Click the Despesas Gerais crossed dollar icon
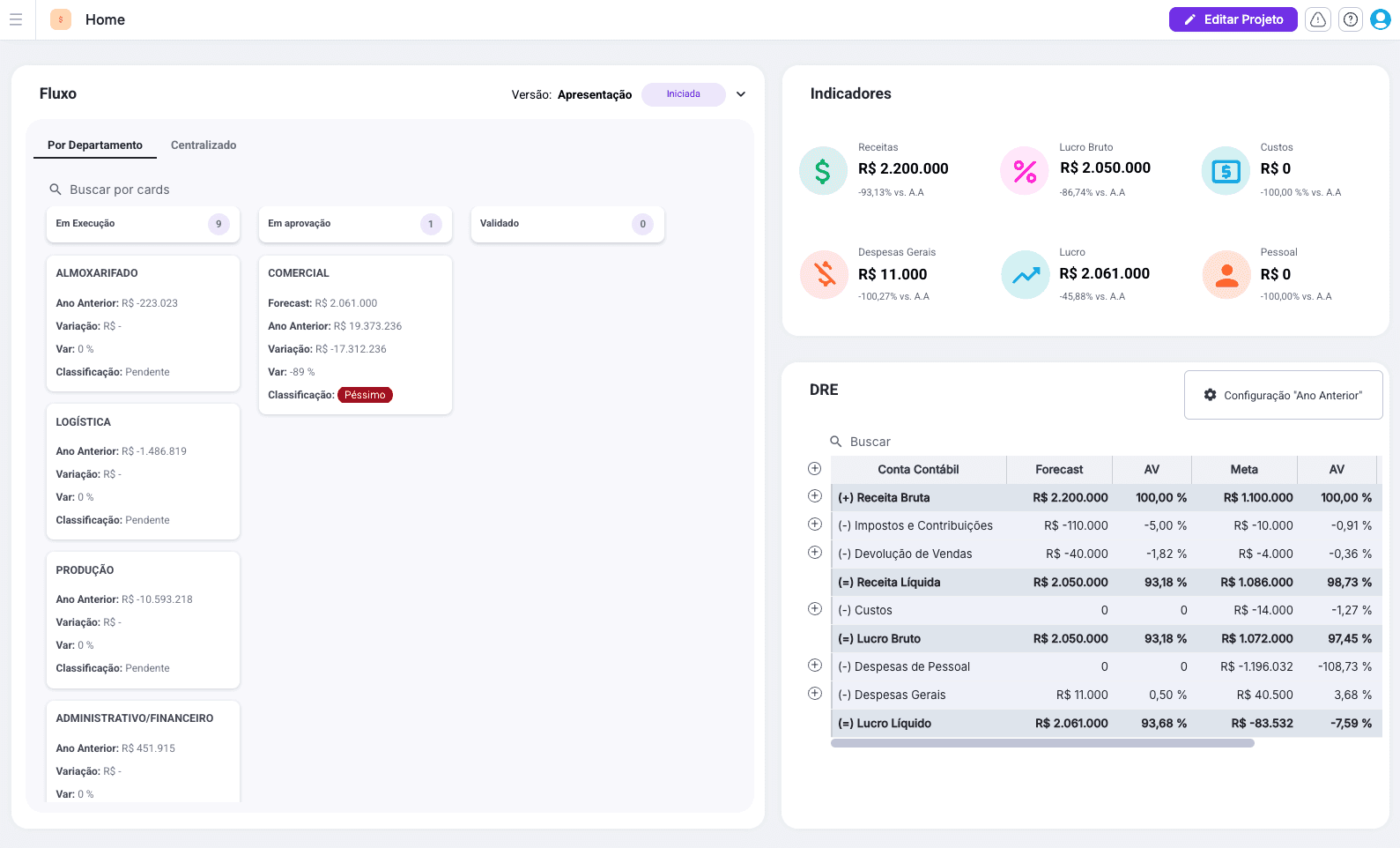The image size is (1400, 848). pos(824,274)
